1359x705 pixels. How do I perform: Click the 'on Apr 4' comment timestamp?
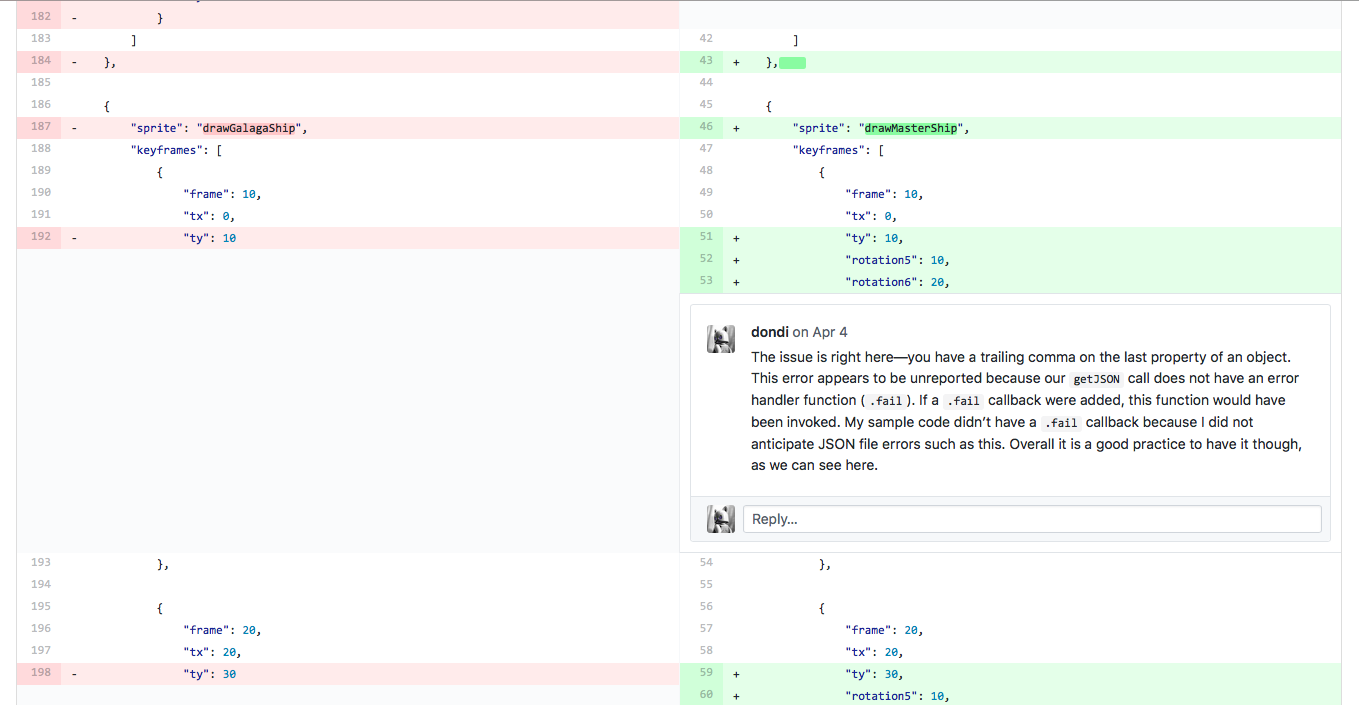tap(820, 332)
